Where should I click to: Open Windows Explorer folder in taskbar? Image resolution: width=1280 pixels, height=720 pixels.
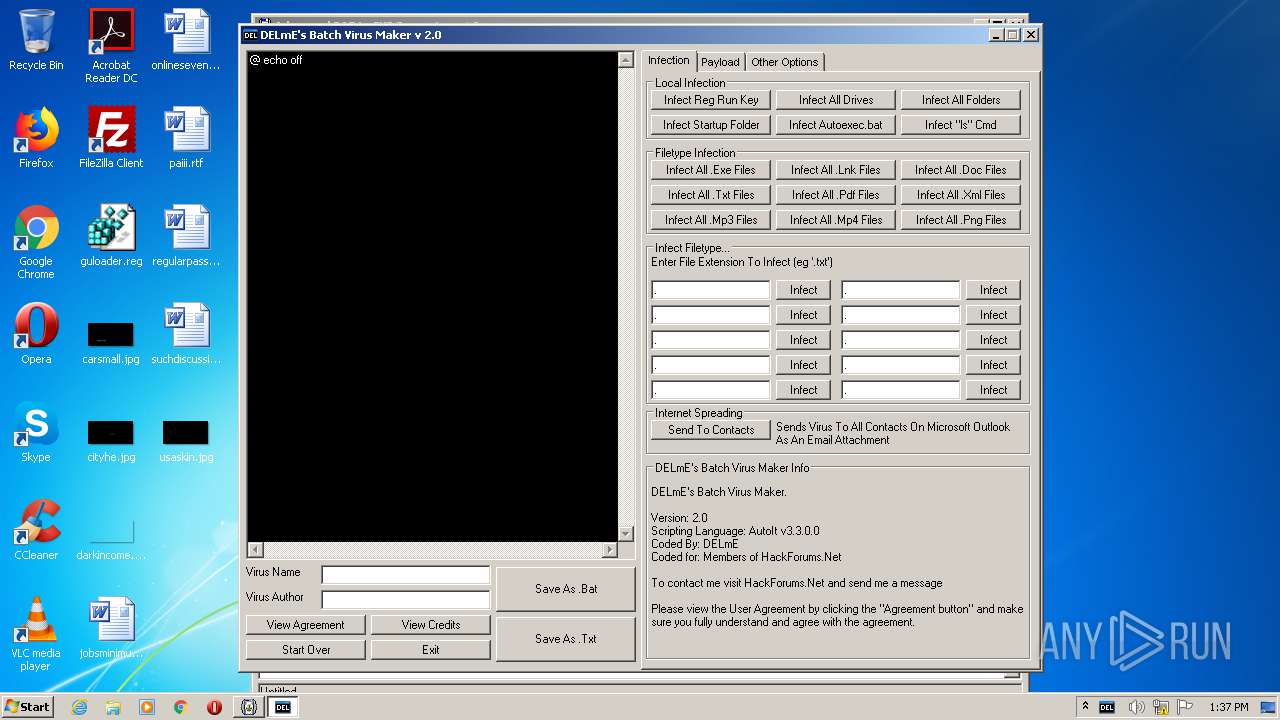pyautogui.click(x=113, y=707)
